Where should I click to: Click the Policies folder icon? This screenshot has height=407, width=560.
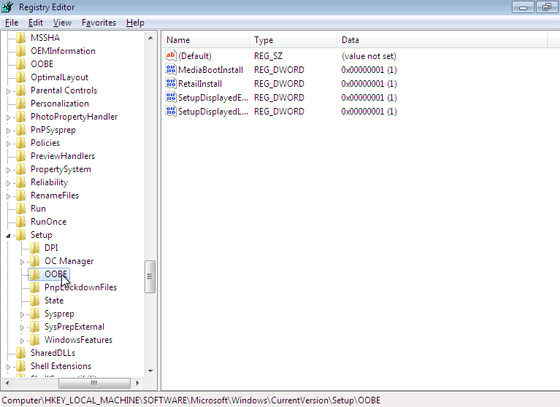pos(21,143)
